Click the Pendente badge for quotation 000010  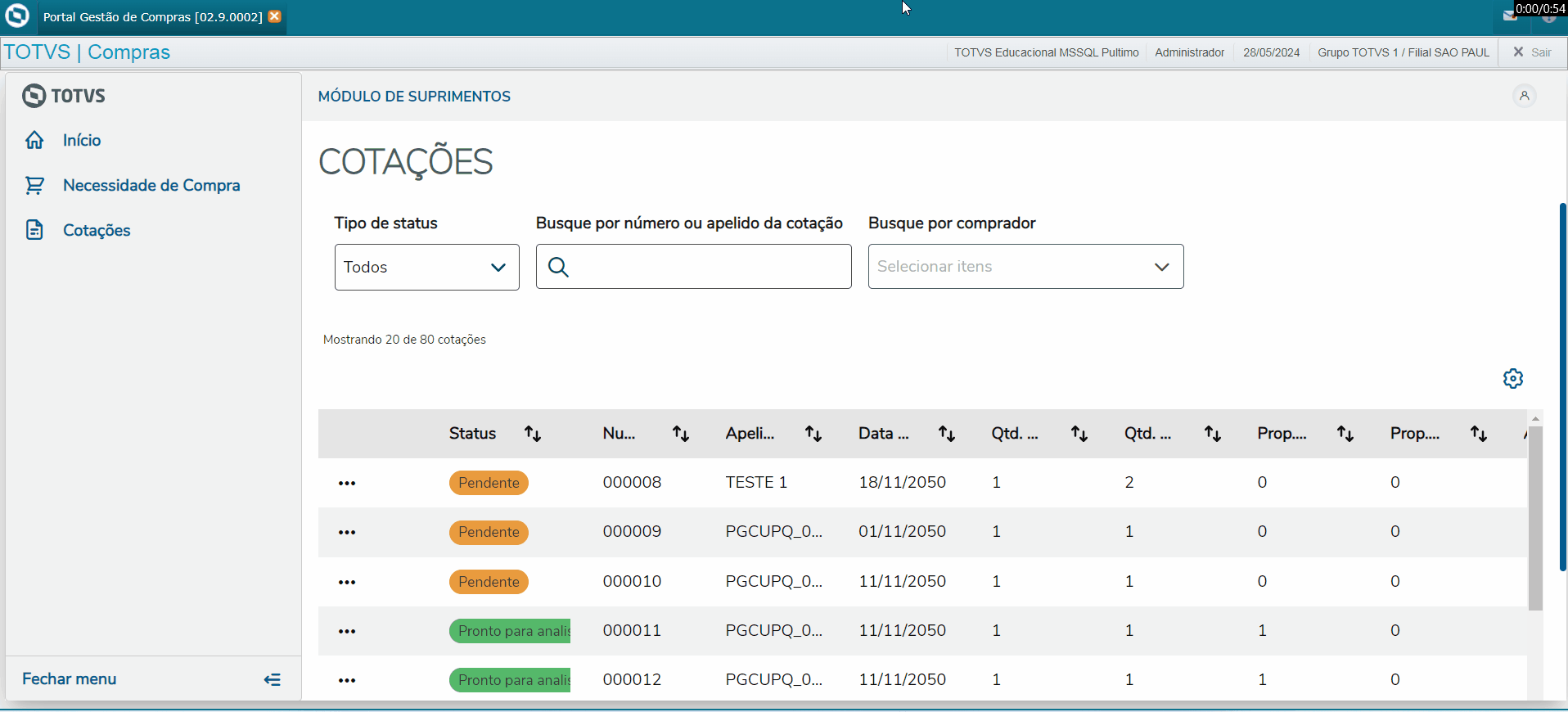point(489,582)
